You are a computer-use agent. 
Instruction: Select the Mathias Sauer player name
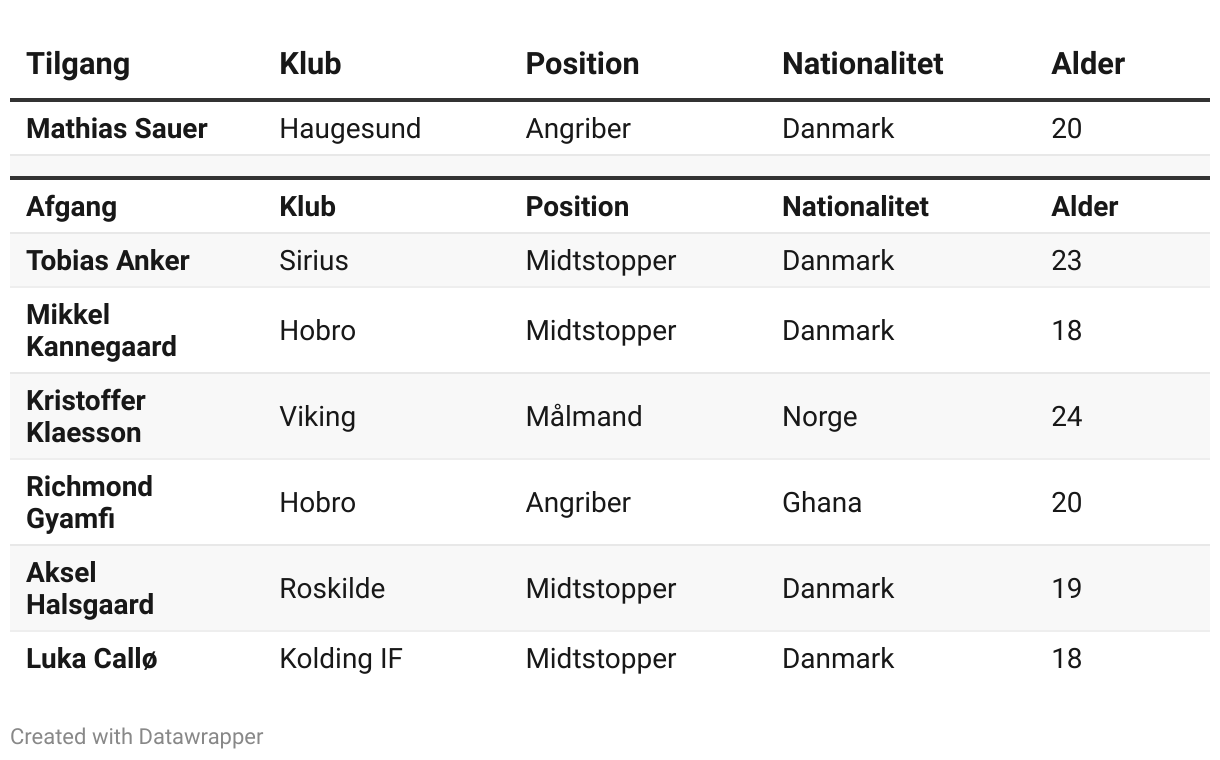click(117, 128)
